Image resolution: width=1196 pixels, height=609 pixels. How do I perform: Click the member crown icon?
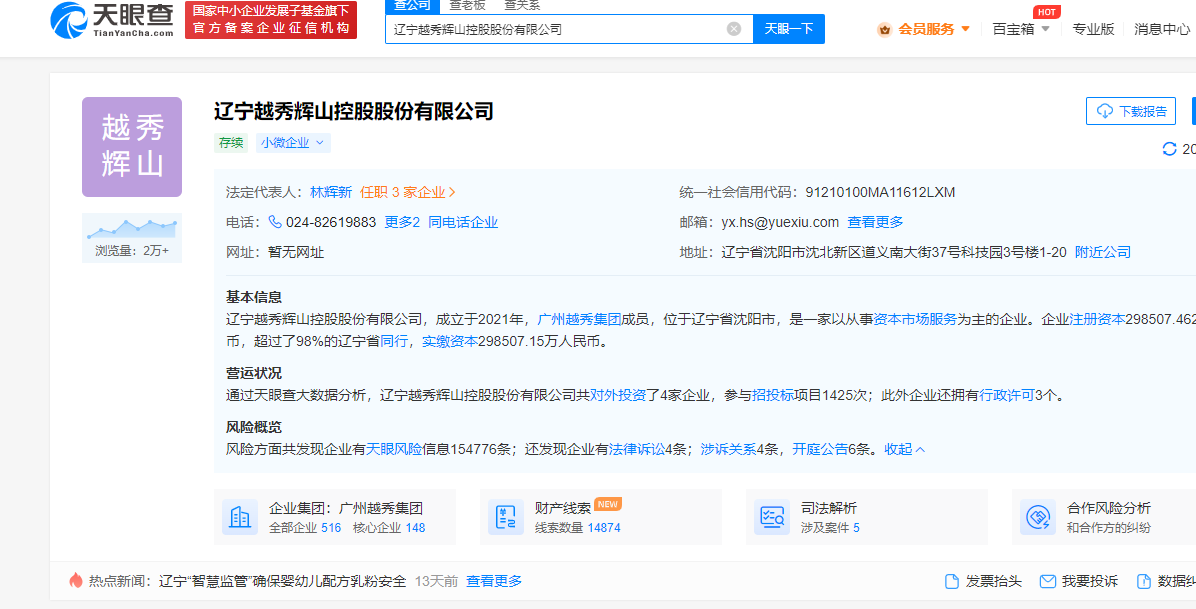point(885,30)
